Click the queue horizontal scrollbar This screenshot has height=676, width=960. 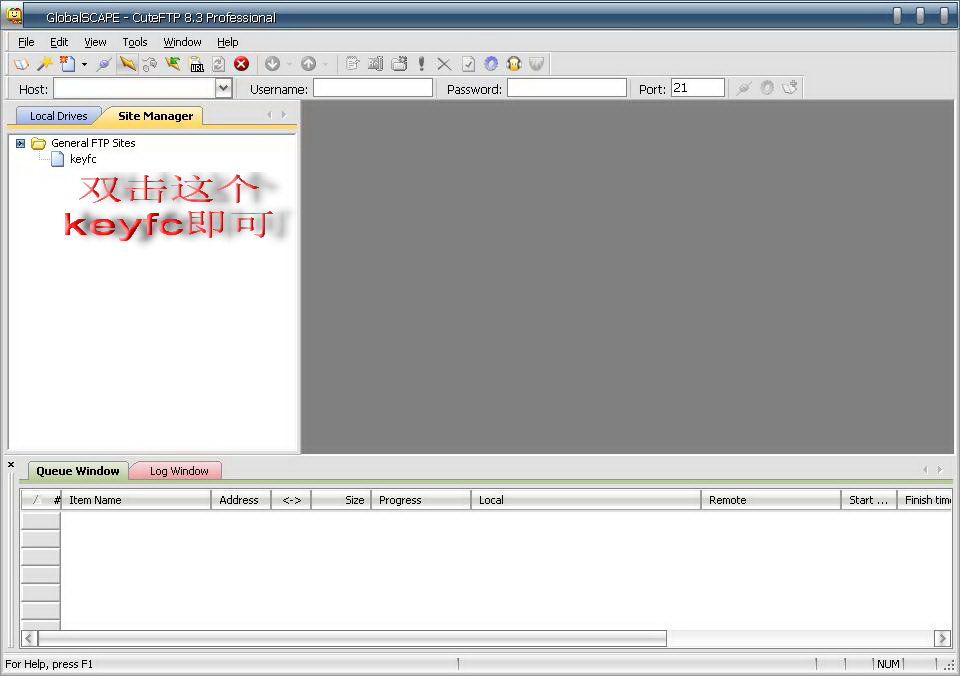point(350,638)
